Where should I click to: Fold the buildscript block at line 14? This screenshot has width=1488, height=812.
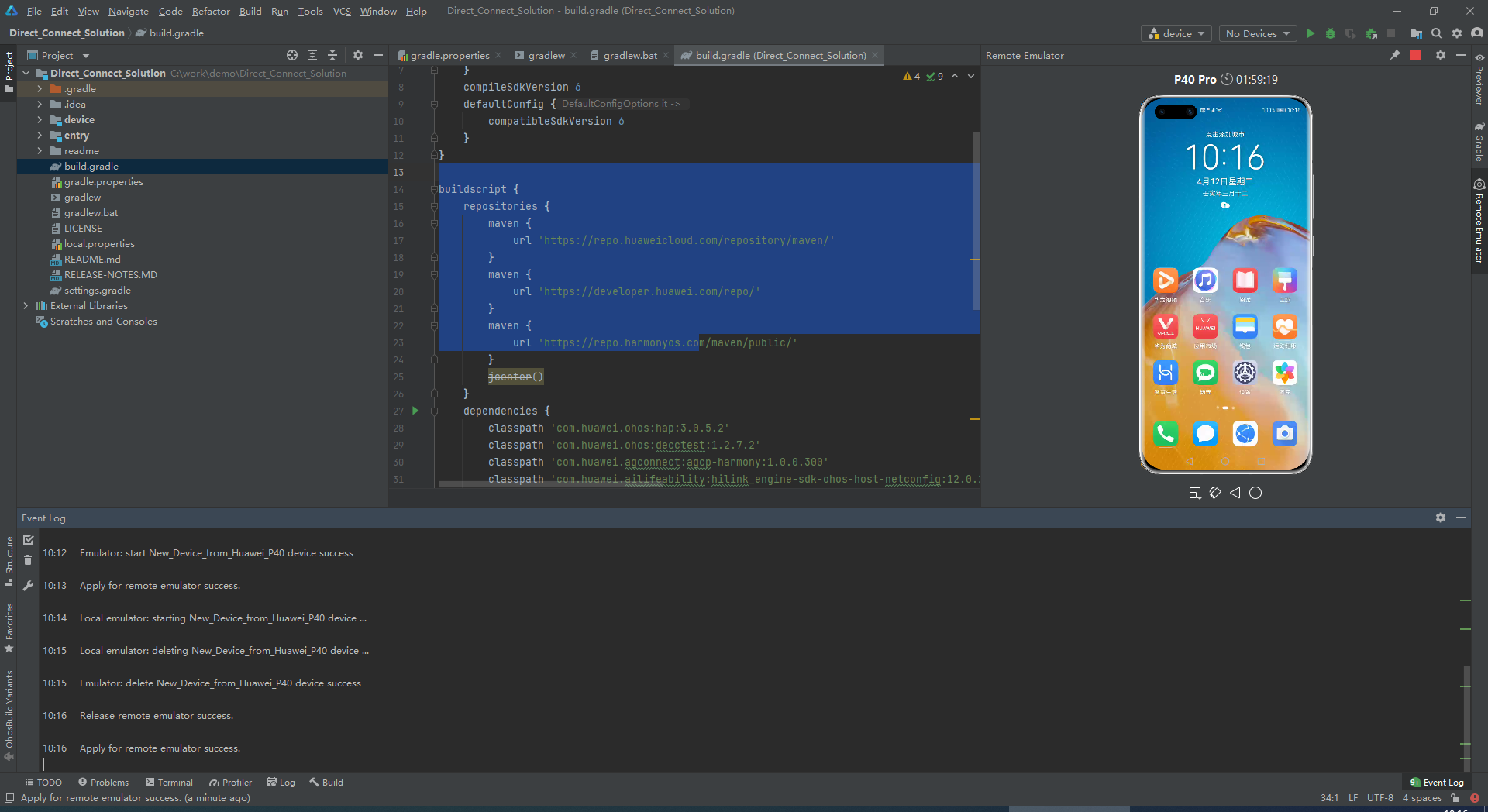(435, 189)
